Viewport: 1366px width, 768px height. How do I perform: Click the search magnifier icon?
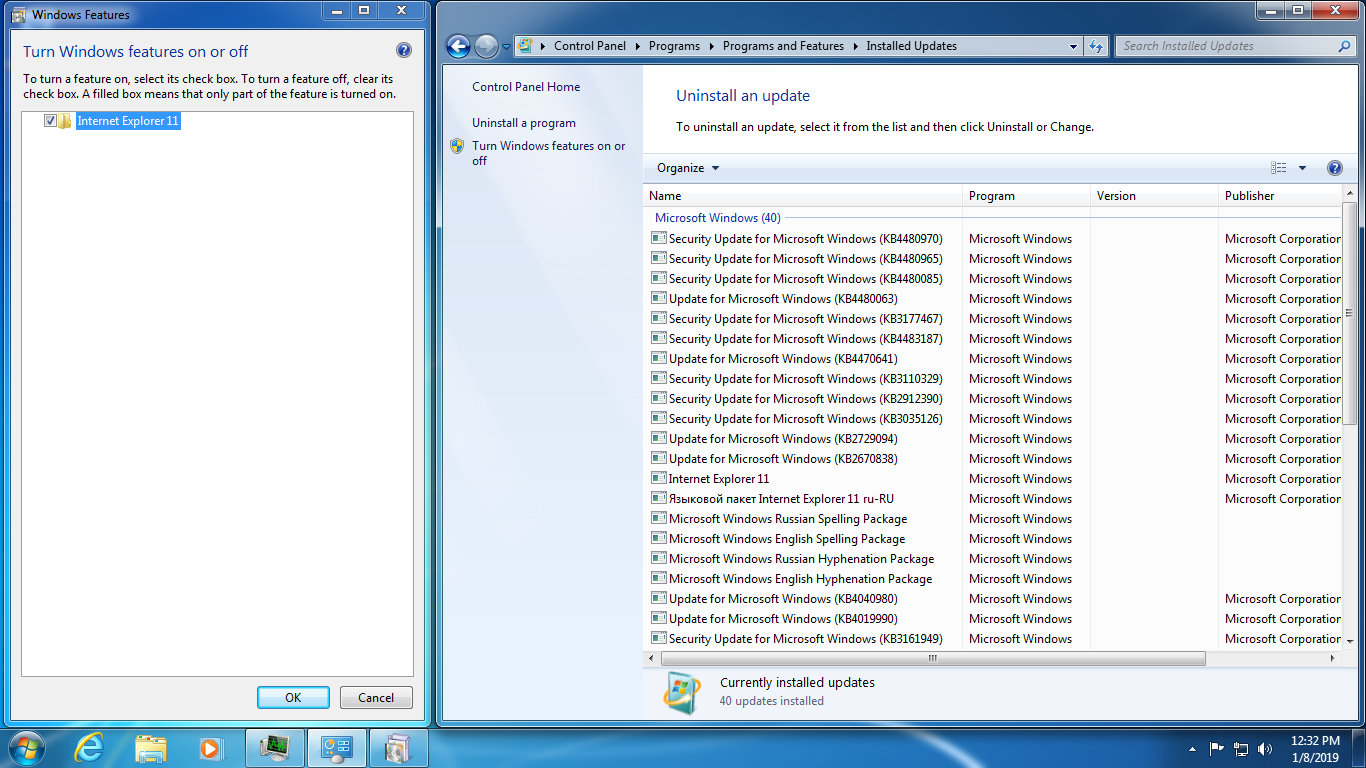tap(1345, 46)
